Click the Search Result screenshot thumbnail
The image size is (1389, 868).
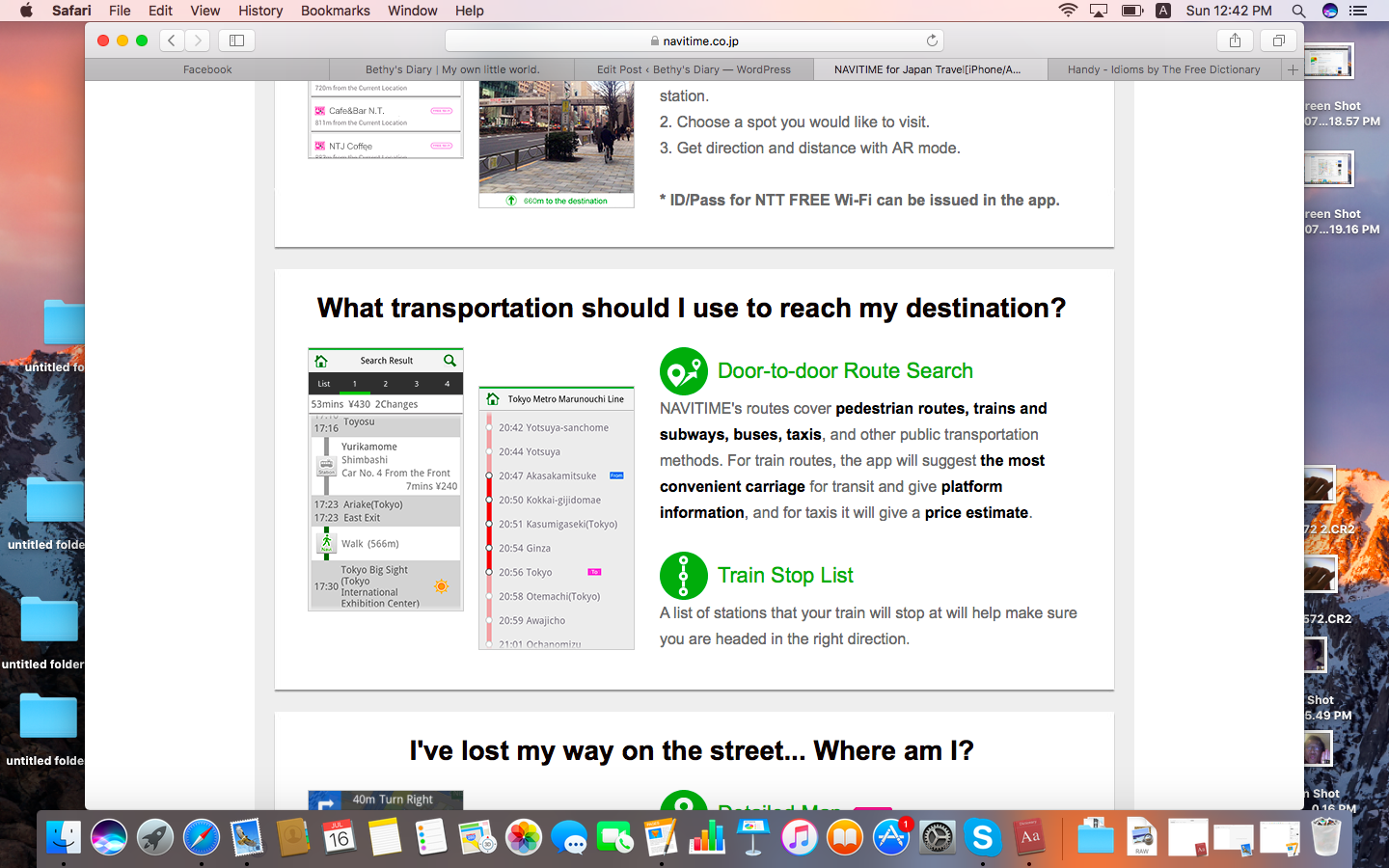[386, 479]
